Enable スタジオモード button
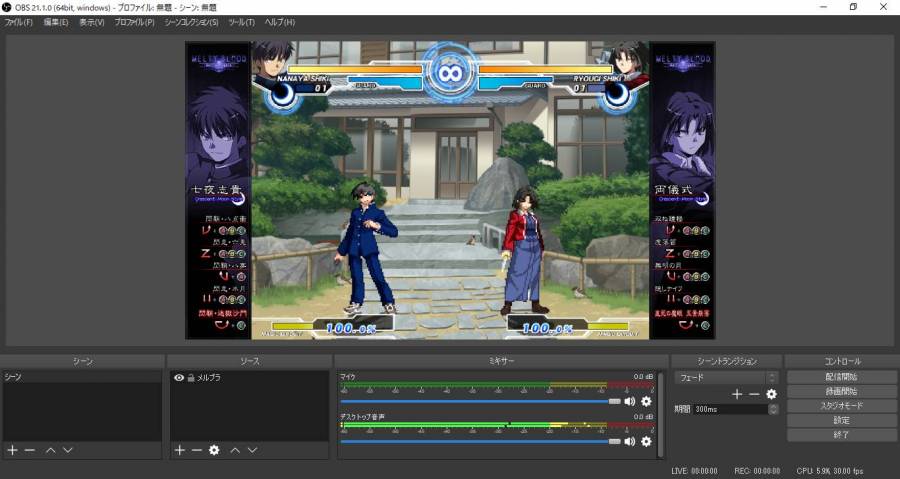This screenshot has height=479, width=900. click(x=841, y=406)
